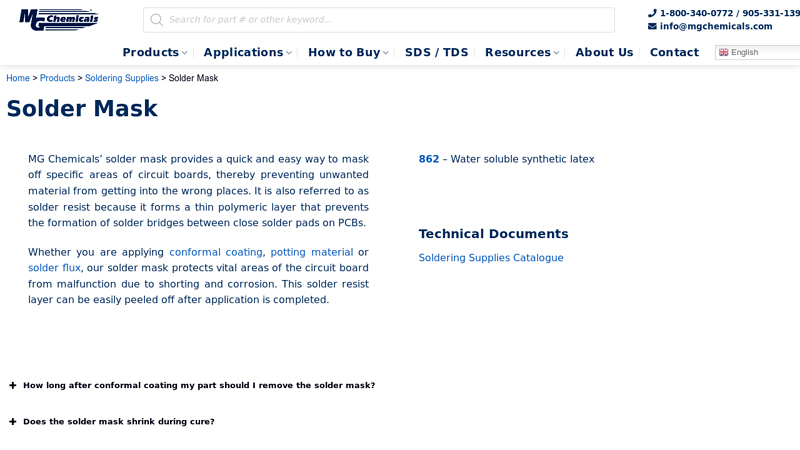The height and width of the screenshot is (450, 800).
Task: Focus the part number search field
Action: (x=385, y=20)
